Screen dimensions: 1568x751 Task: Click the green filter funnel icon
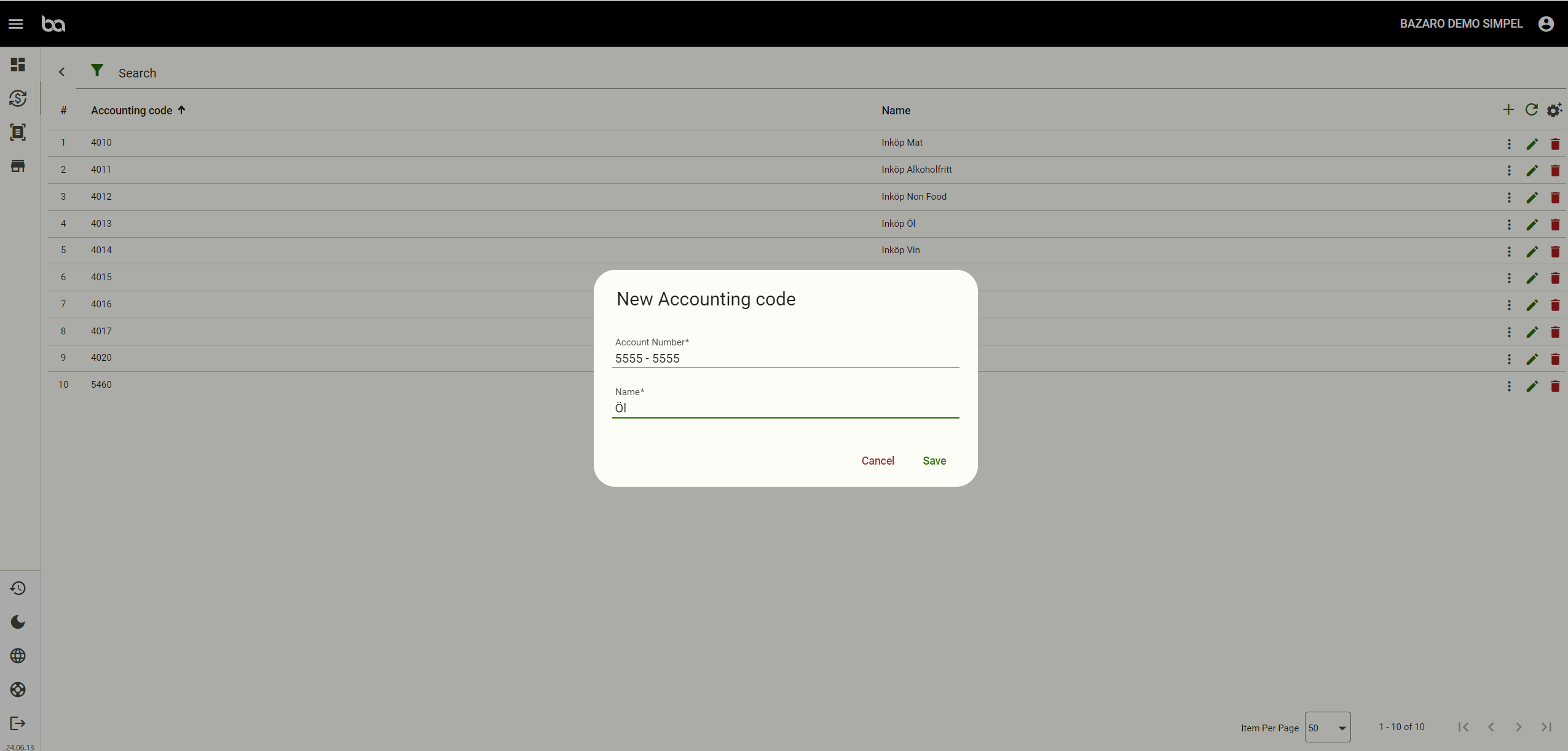pyautogui.click(x=97, y=70)
